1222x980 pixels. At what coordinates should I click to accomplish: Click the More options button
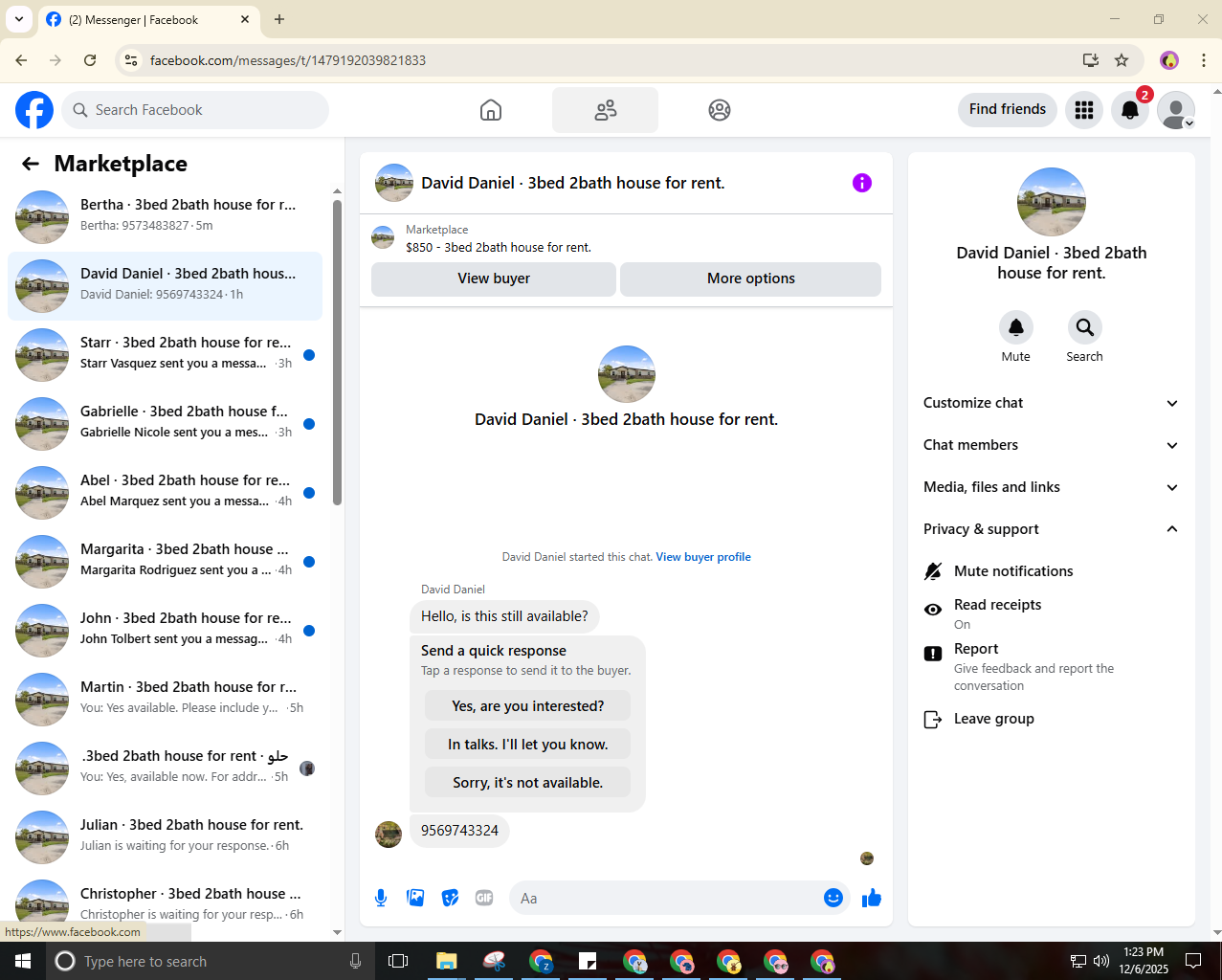(x=751, y=278)
